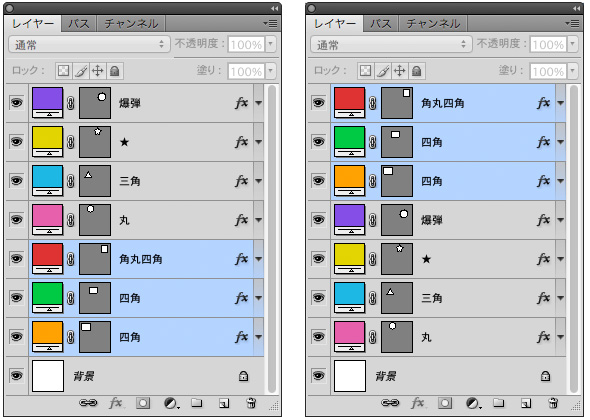Click lock position icon in right panel

pos(400,71)
